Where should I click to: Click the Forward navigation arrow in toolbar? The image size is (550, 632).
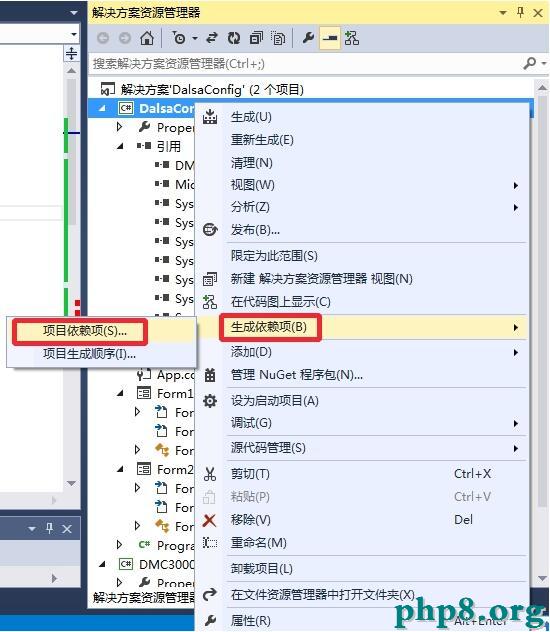125,38
